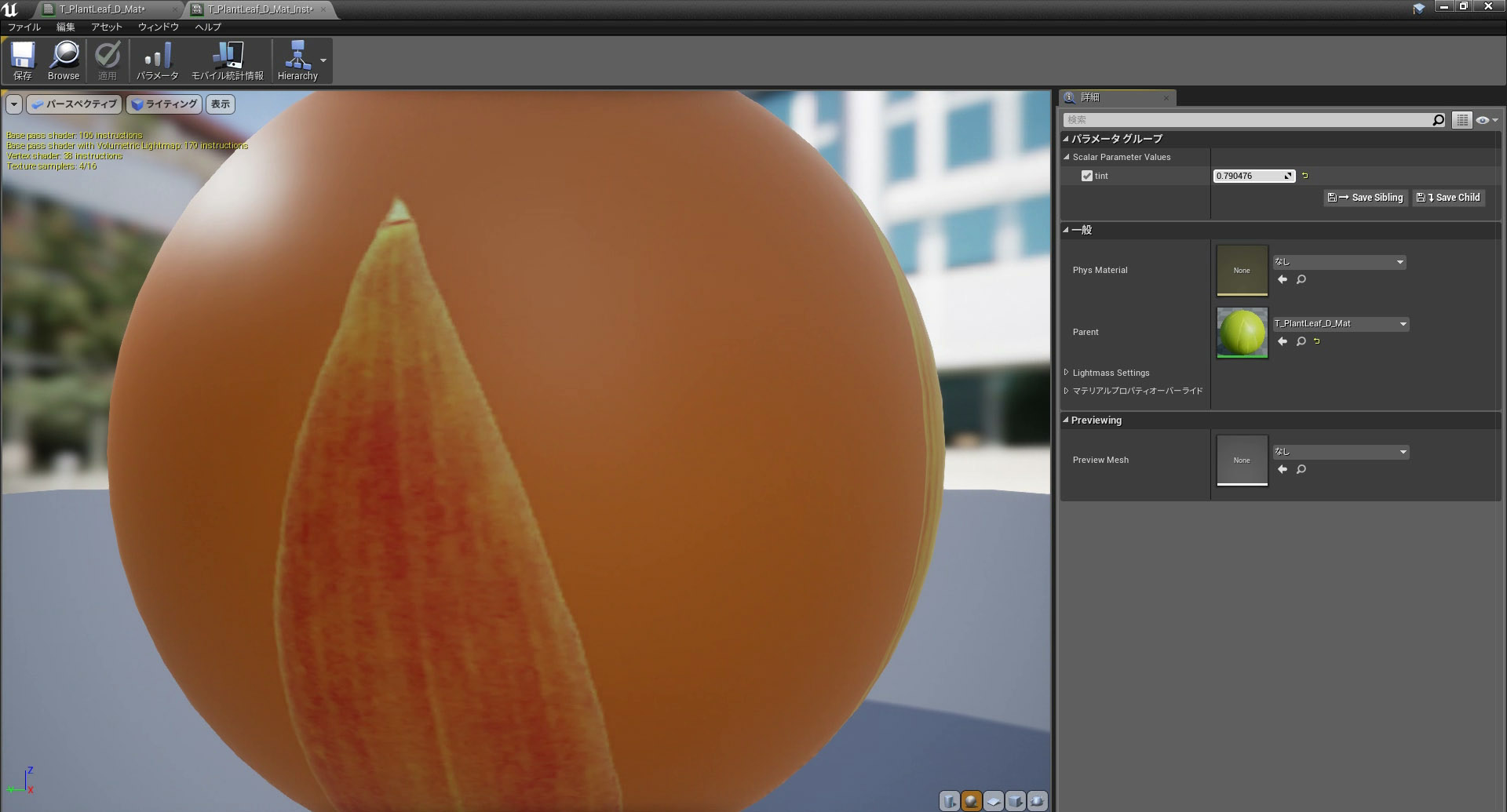Expand the Lightmass Settings section

point(1111,373)
